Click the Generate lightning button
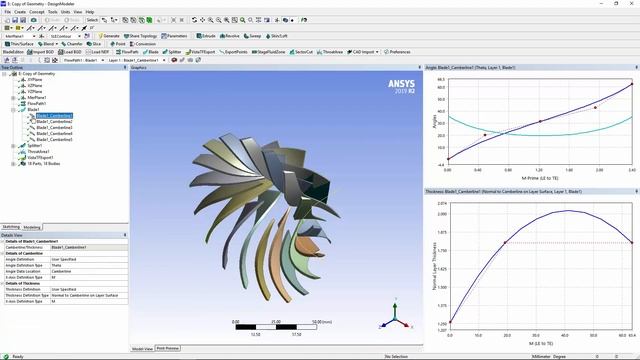Viewport: 640px width, 360px height. coord(109,36)
